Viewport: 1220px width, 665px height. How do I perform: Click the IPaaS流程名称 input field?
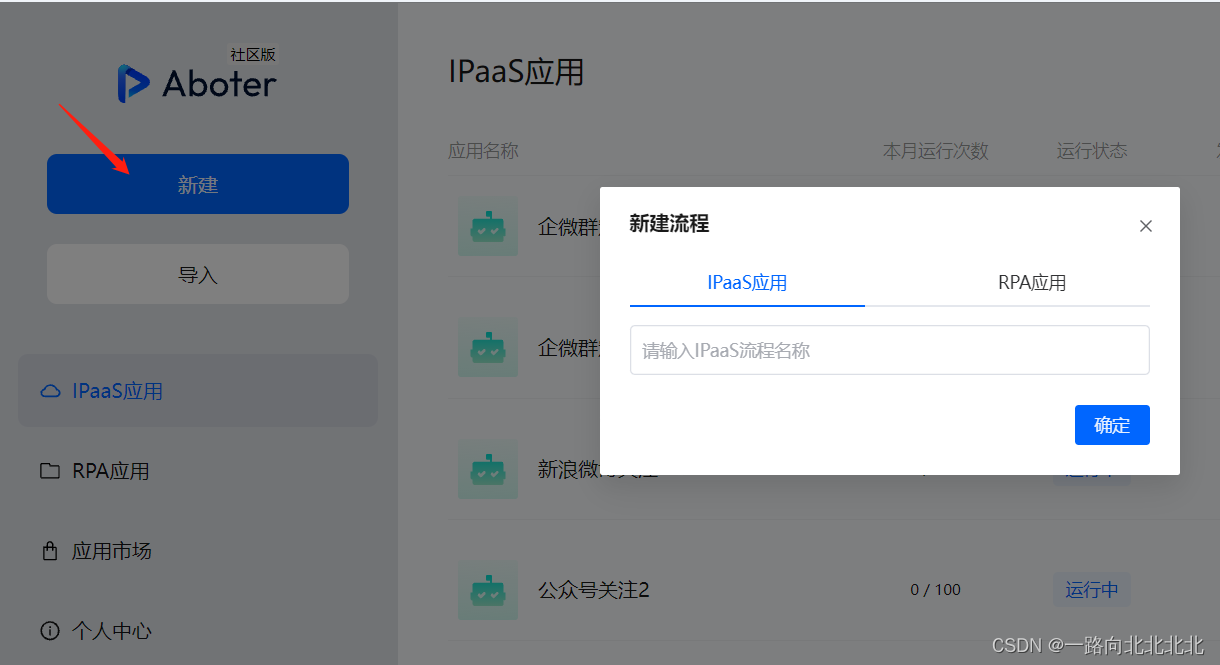click(889, 349)
